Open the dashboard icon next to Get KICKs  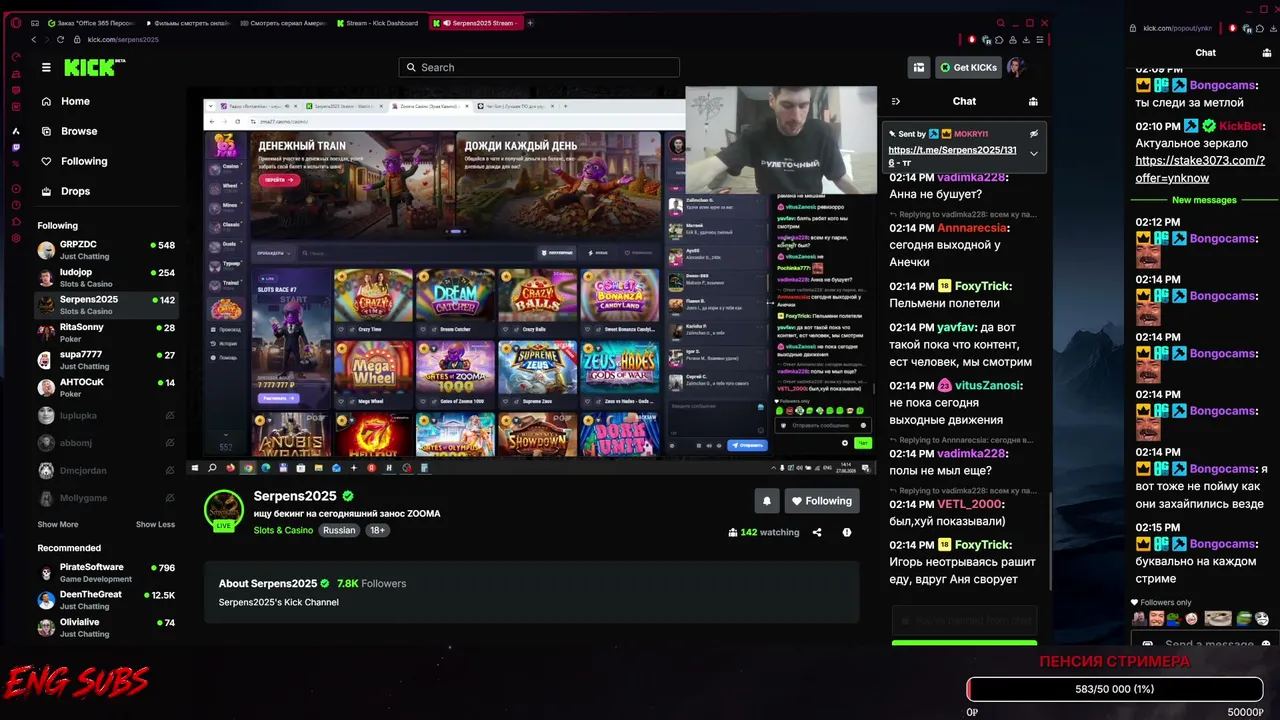tap(919, 67)
